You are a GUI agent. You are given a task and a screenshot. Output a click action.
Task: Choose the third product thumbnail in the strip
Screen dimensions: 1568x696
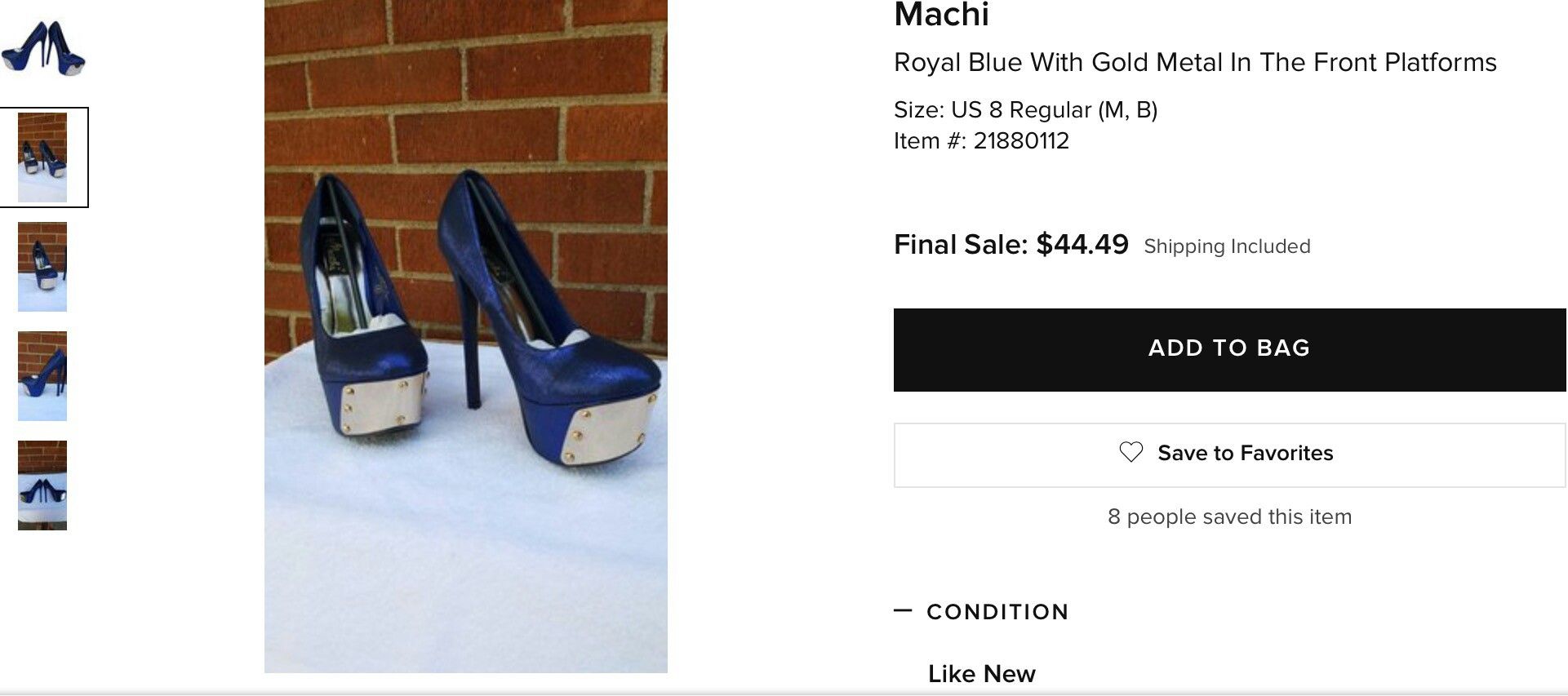click(x=42, y=267)
